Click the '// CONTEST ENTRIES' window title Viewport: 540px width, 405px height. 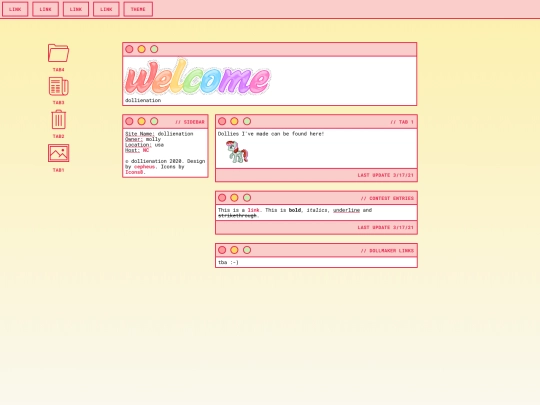click(387, 198)
